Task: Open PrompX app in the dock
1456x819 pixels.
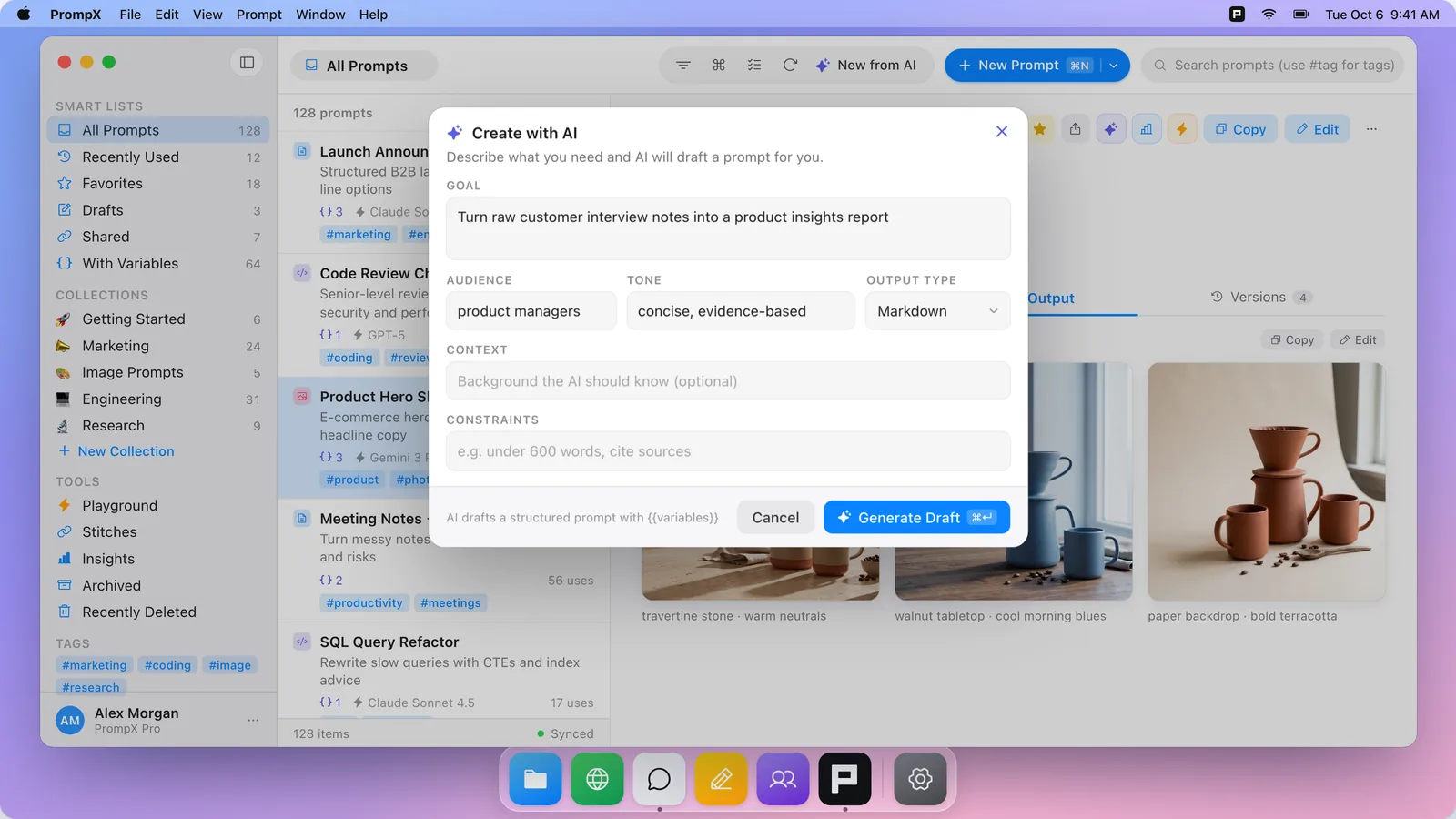Action: coord(844,779)
